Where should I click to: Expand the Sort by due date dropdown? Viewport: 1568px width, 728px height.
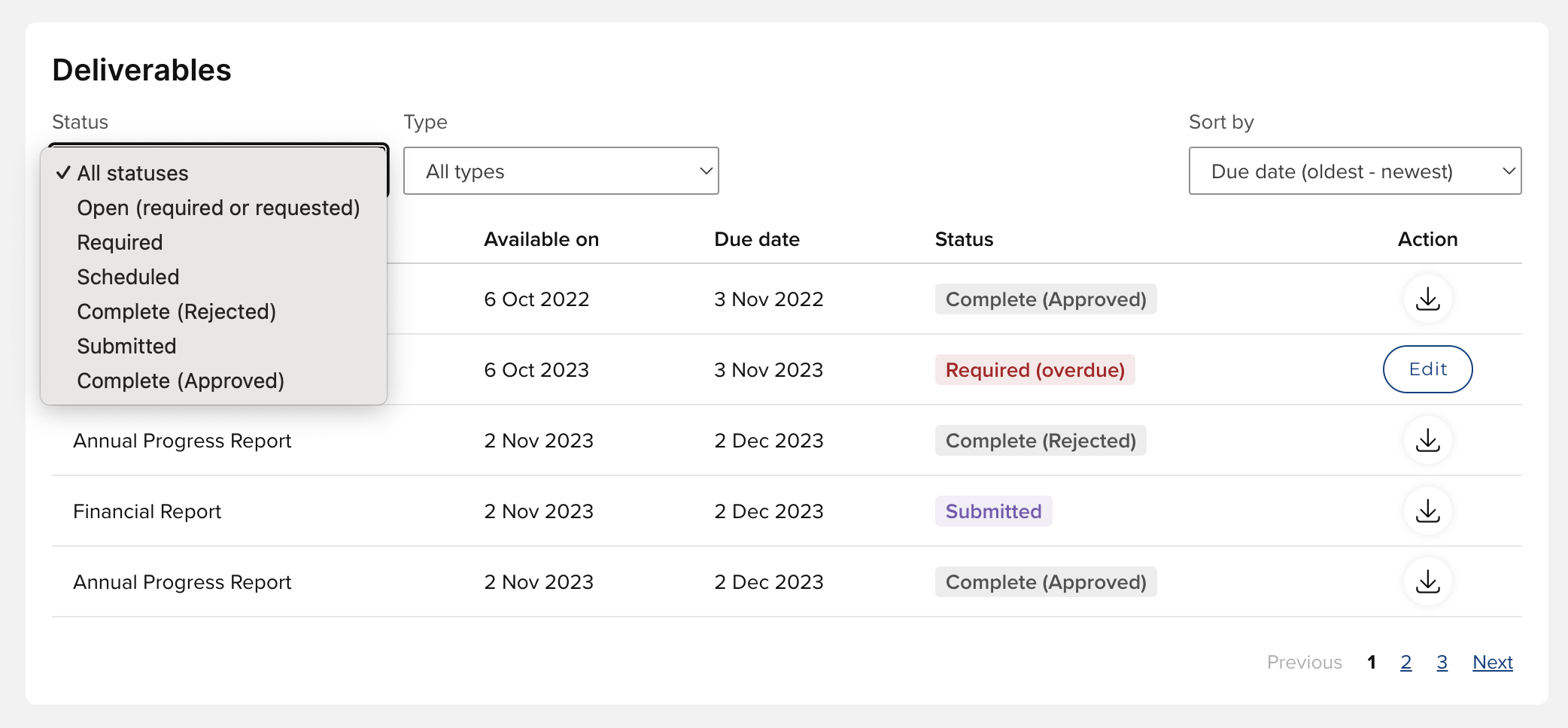[1354, 171]
